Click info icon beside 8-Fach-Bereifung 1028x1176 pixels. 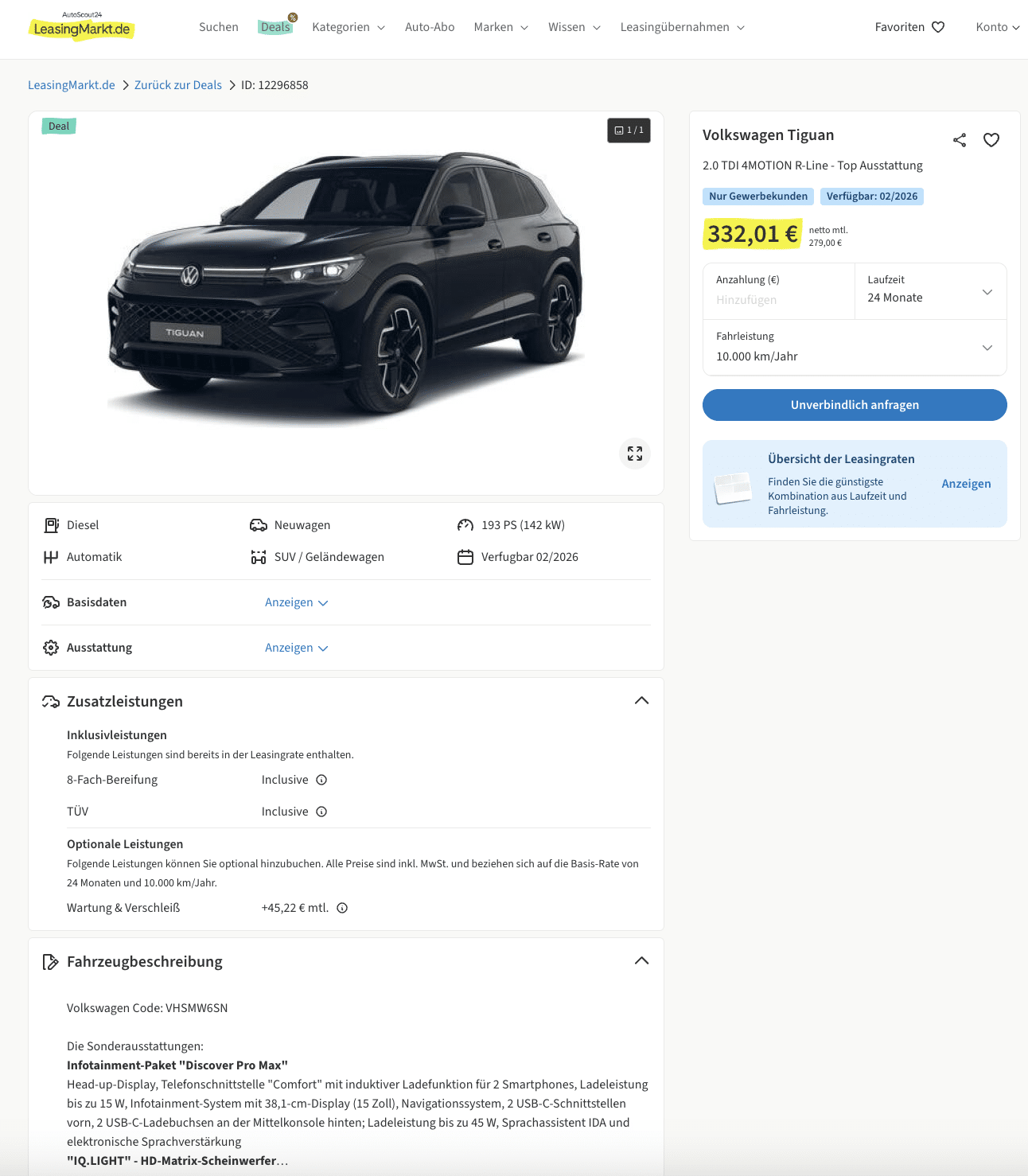321,780
